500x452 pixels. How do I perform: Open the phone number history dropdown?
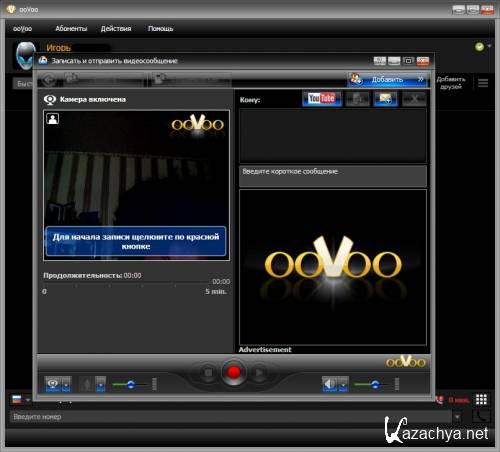tap(457, 417)
